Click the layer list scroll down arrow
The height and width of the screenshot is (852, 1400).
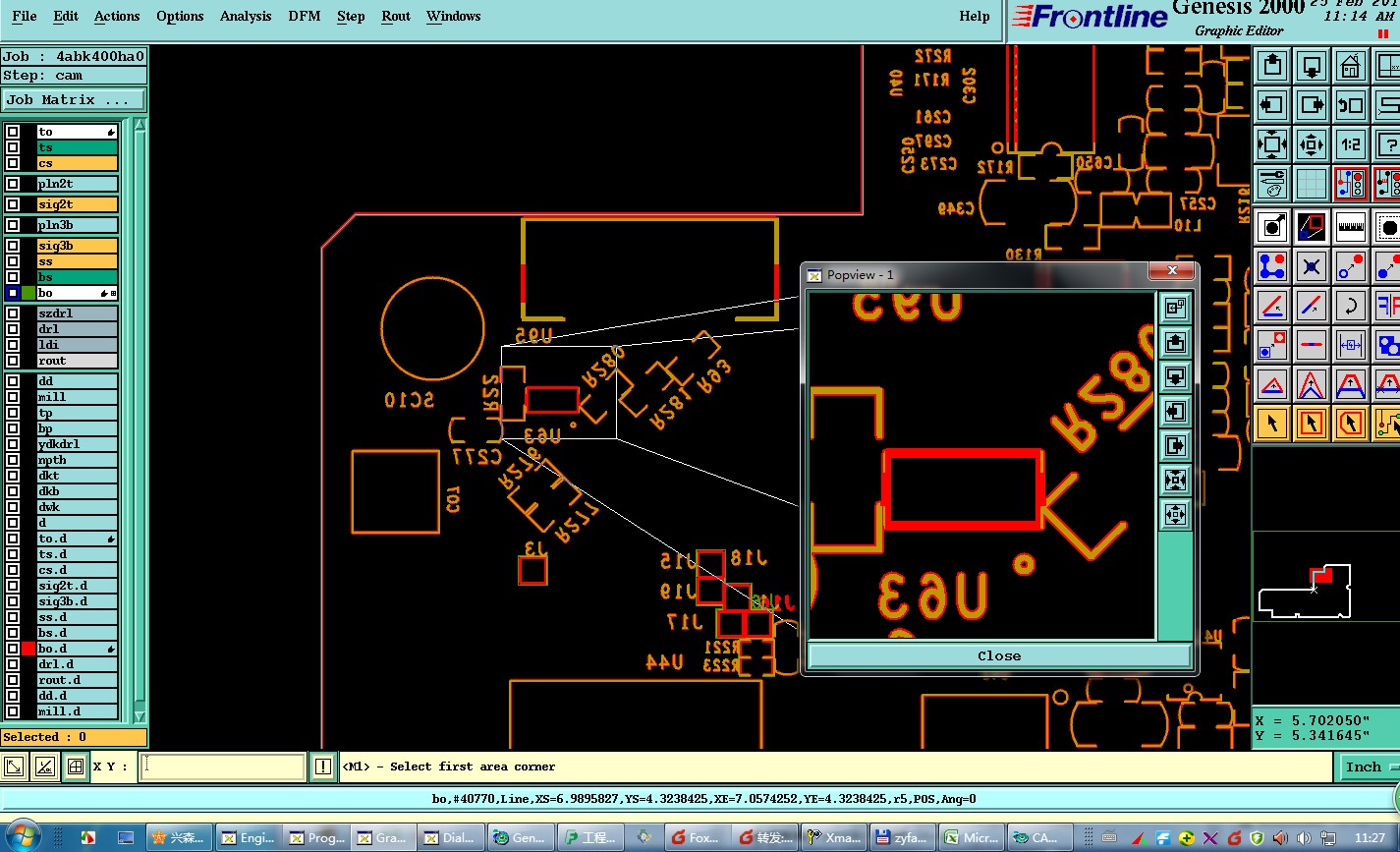140,716
